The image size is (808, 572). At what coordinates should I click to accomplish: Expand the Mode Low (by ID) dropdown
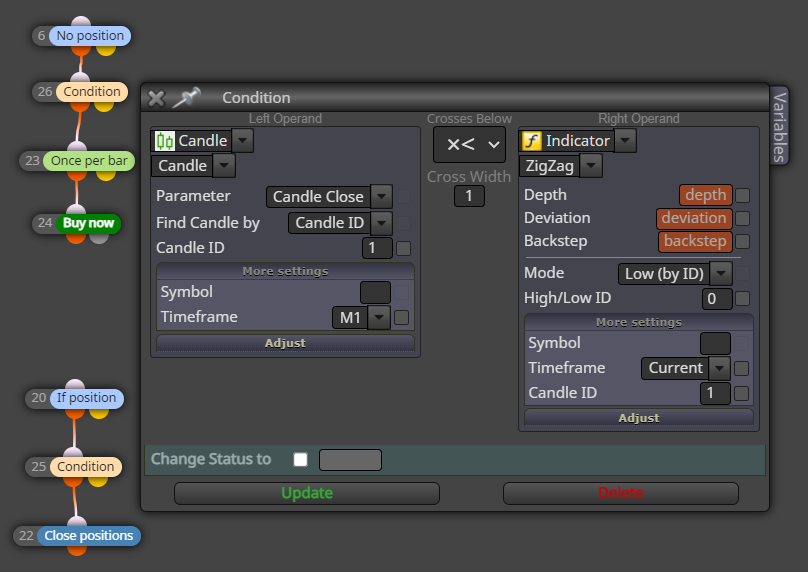[x=721, y=274]
